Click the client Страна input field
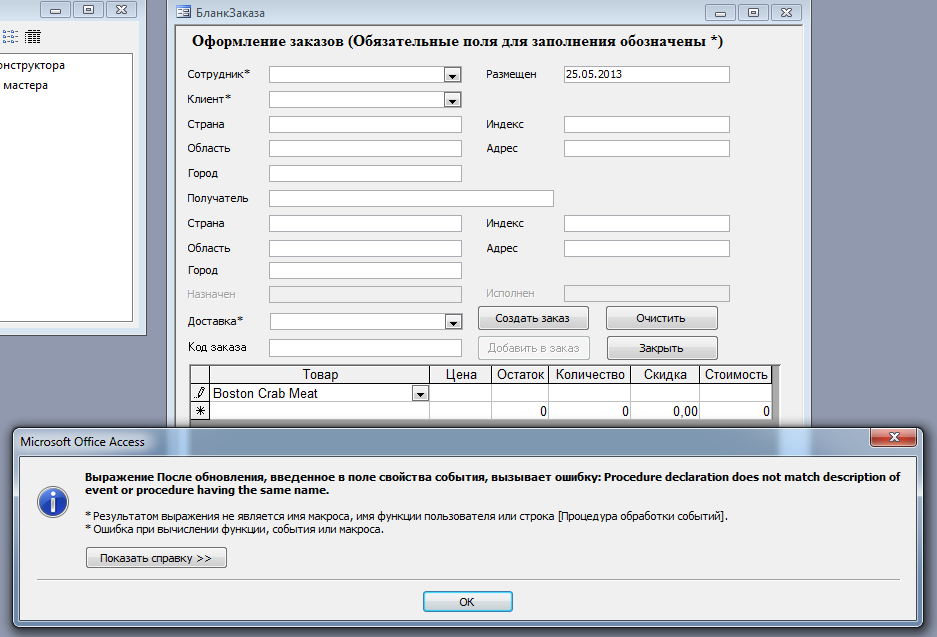This screenshot has height=637, width=937. point(365,124)
